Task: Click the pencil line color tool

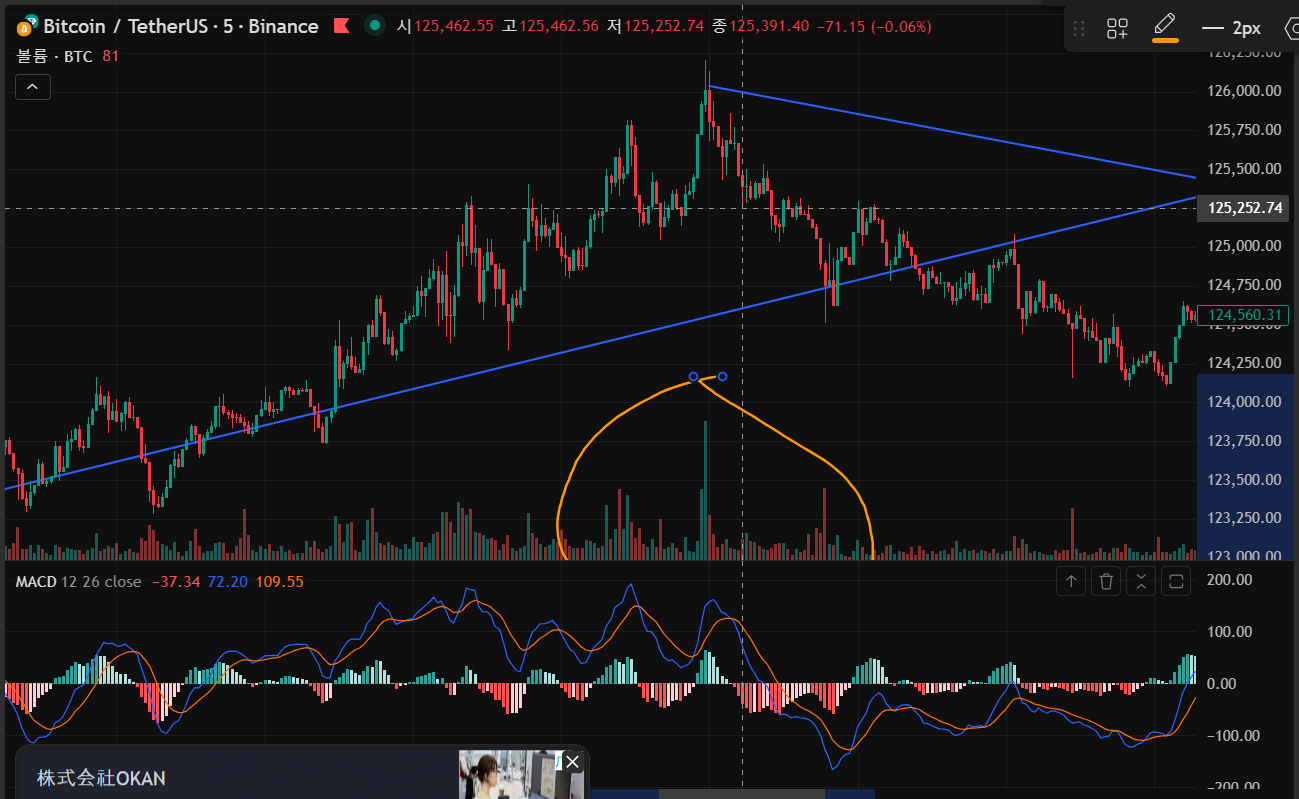Action: [x=1164, y=26]
